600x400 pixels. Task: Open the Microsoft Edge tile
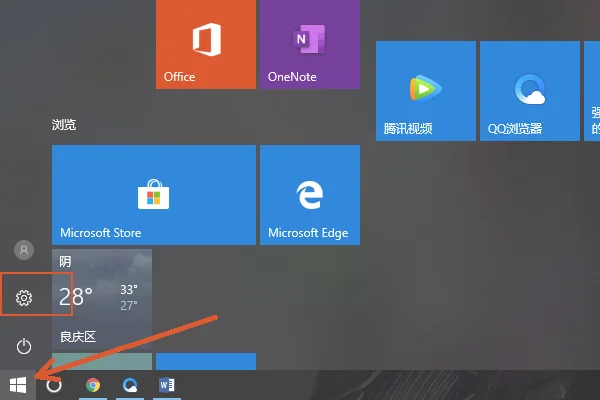(310, 195)
